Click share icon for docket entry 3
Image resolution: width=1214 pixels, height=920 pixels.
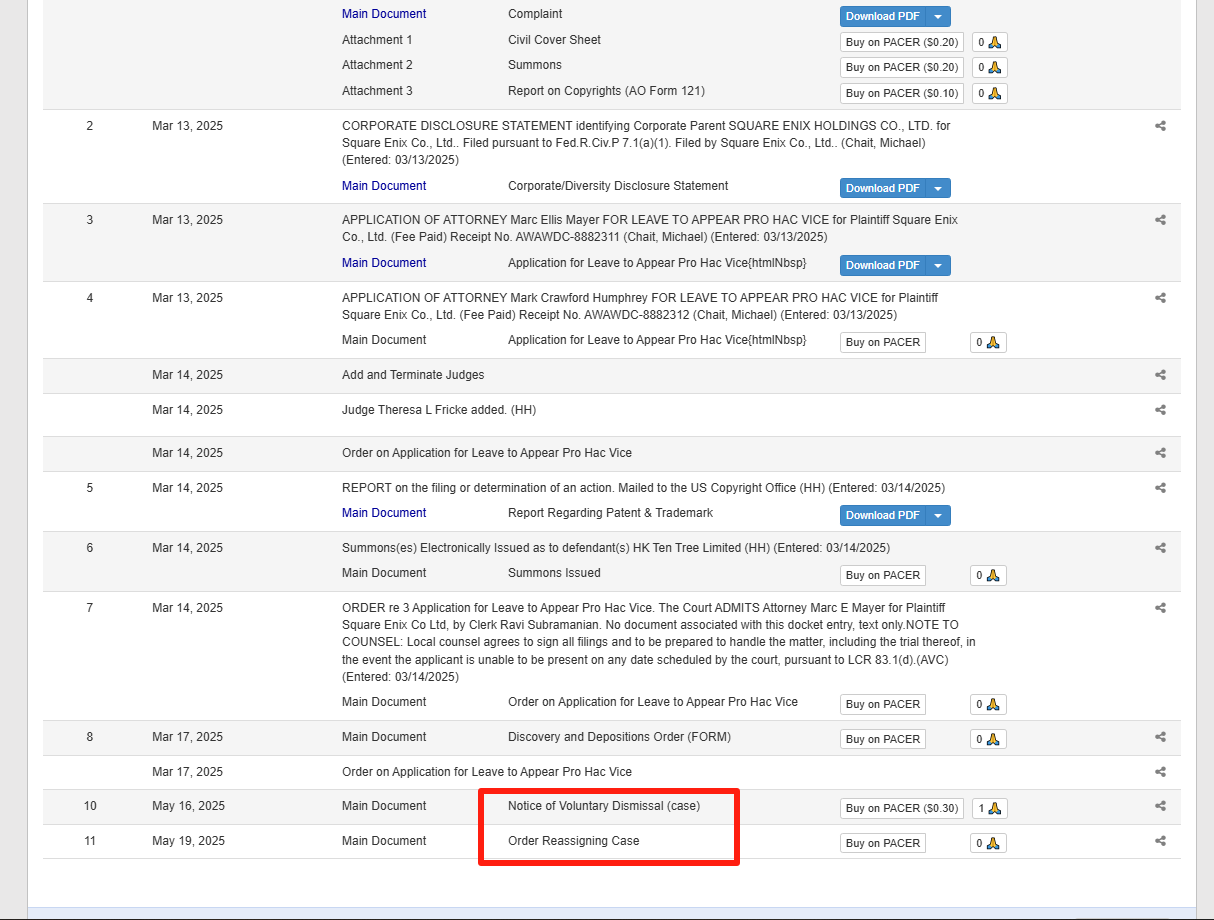coord(1160,220)
